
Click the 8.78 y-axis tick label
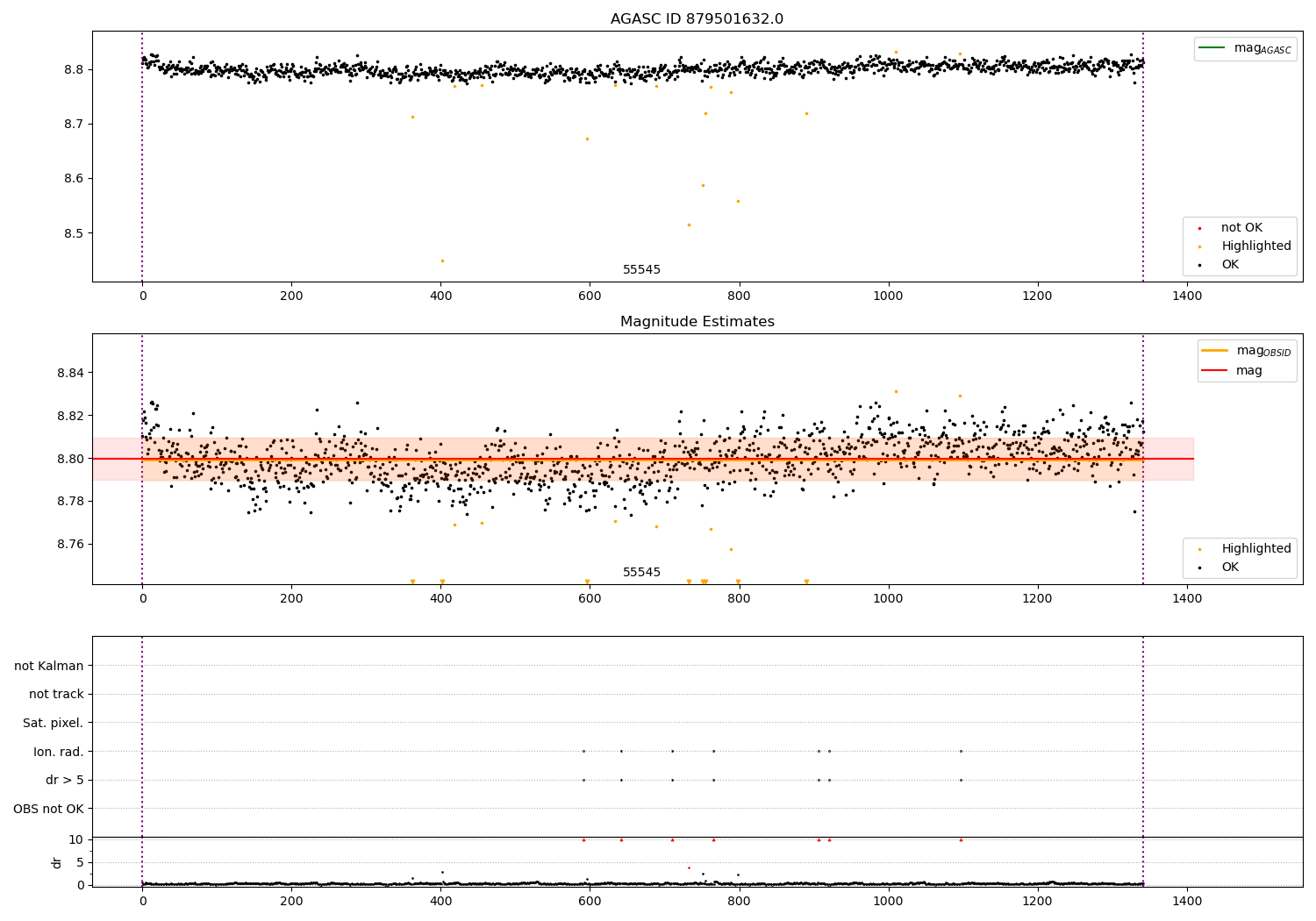click(x=70, y=502)
